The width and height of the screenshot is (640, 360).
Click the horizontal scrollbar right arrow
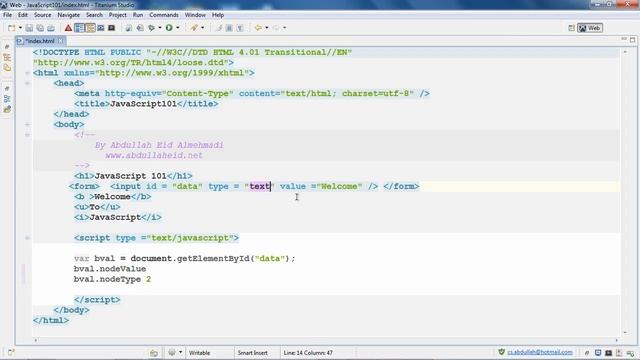pos(616,340)
